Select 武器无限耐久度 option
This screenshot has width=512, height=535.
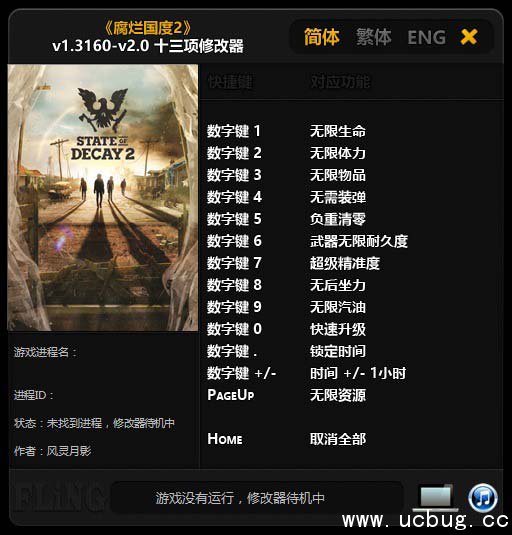point(359,241)
